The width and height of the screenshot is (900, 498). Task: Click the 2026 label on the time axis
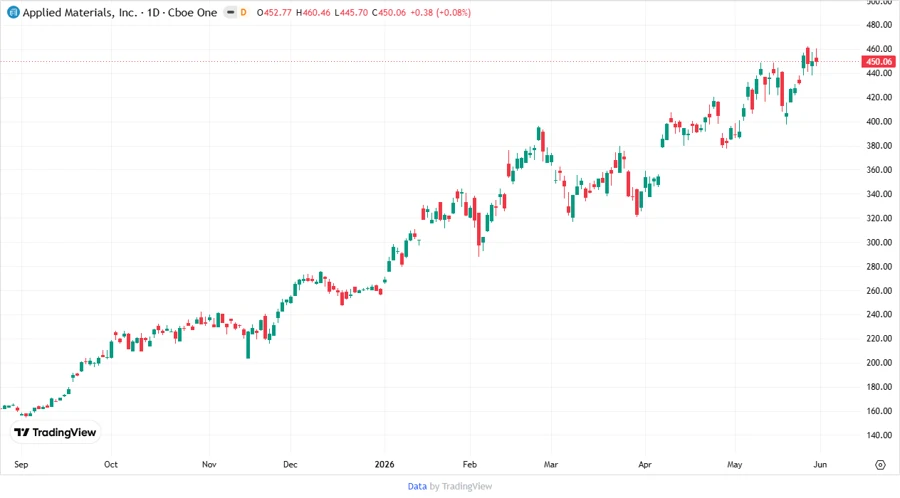click(x=385, y=464)
